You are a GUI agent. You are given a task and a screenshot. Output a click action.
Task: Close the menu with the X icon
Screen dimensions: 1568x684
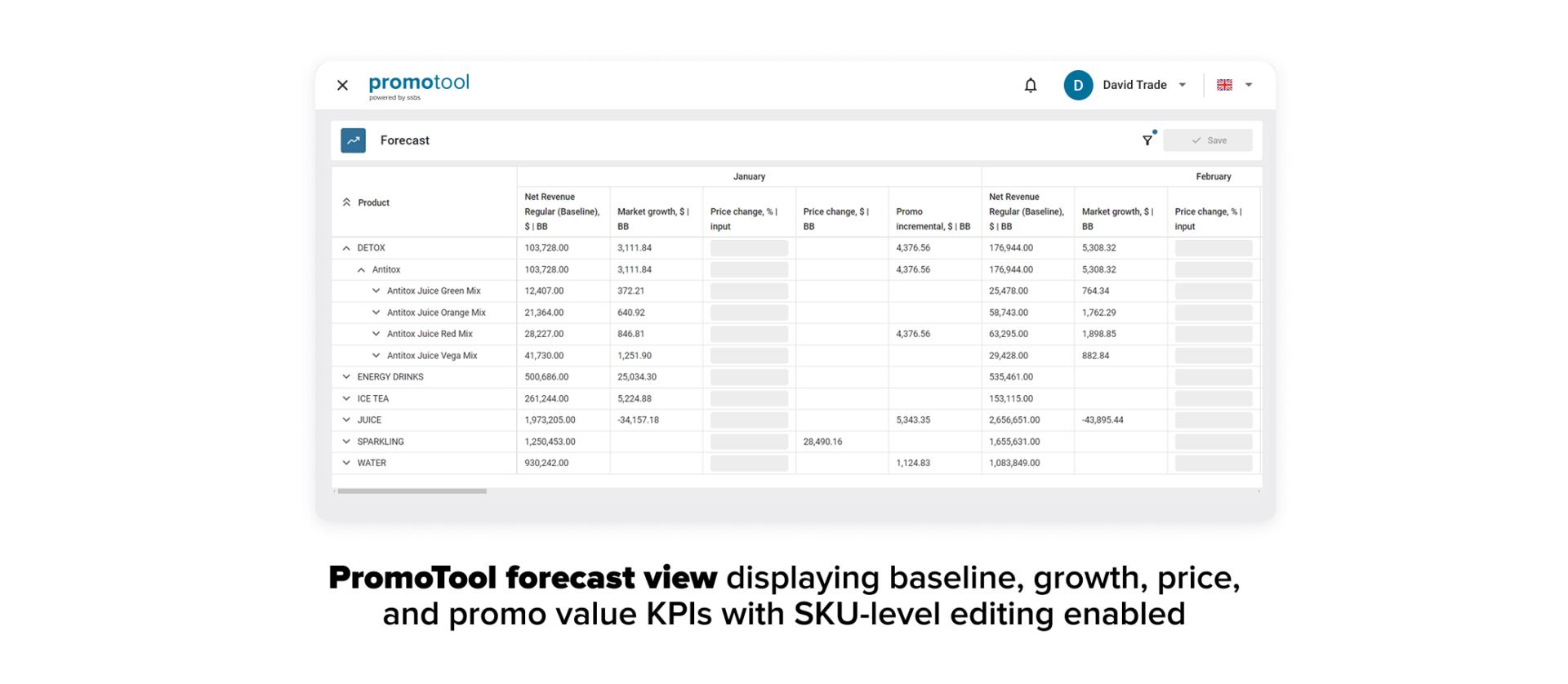pos(342,85)
